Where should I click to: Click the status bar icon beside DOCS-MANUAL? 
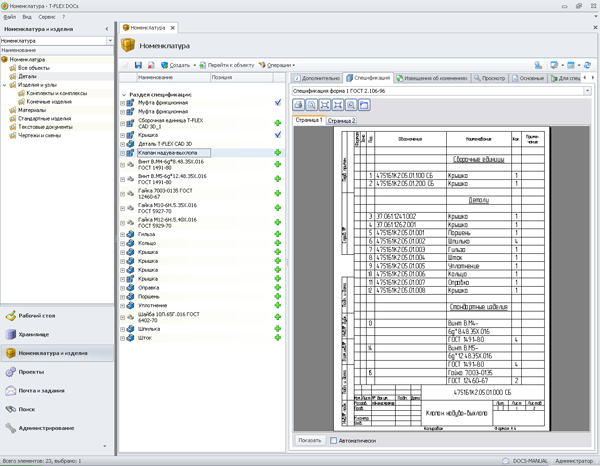pos(506,461)
